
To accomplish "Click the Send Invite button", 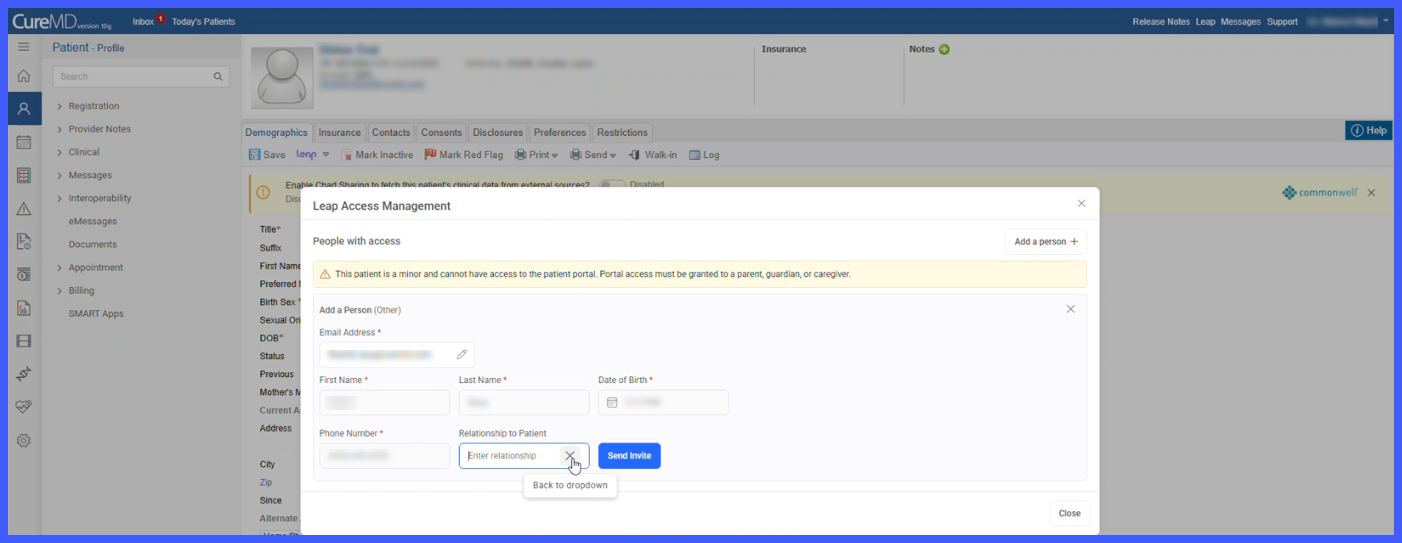I will [x=629, y=456].
